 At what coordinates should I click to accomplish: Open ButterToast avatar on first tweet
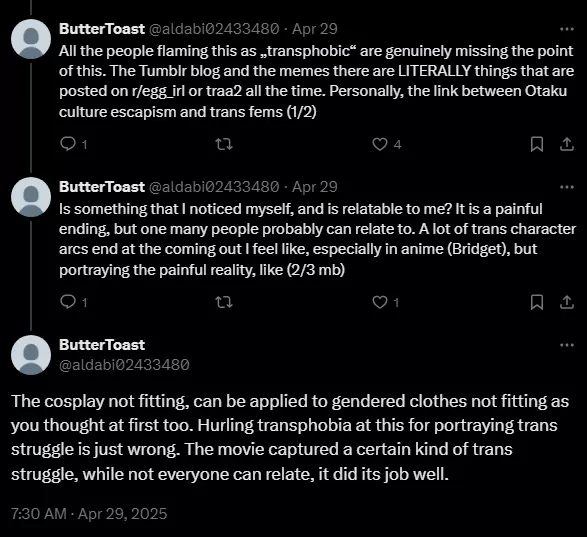(x=31, y=39)
